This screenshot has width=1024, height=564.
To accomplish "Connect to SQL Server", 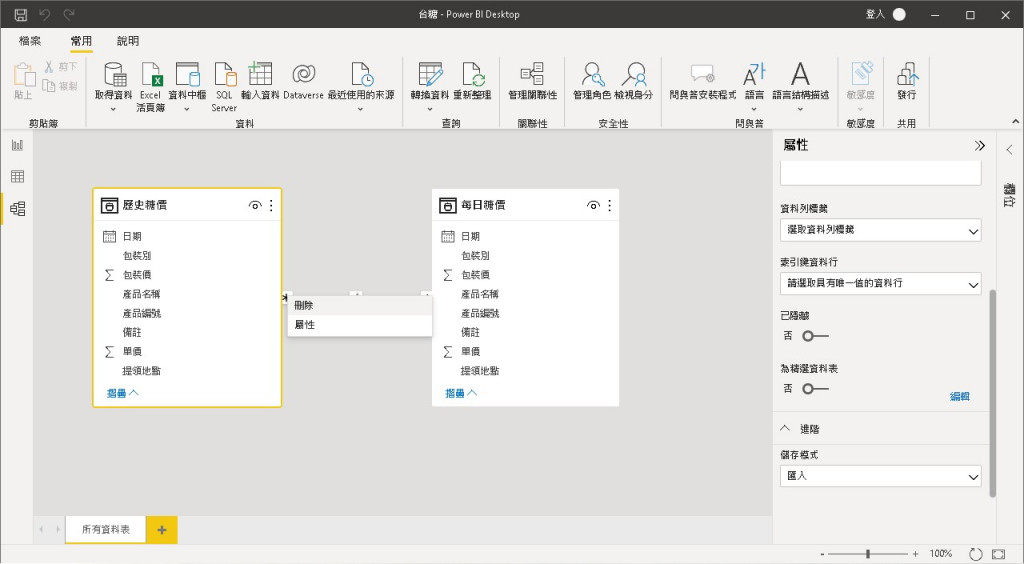I will click(224, 87).
